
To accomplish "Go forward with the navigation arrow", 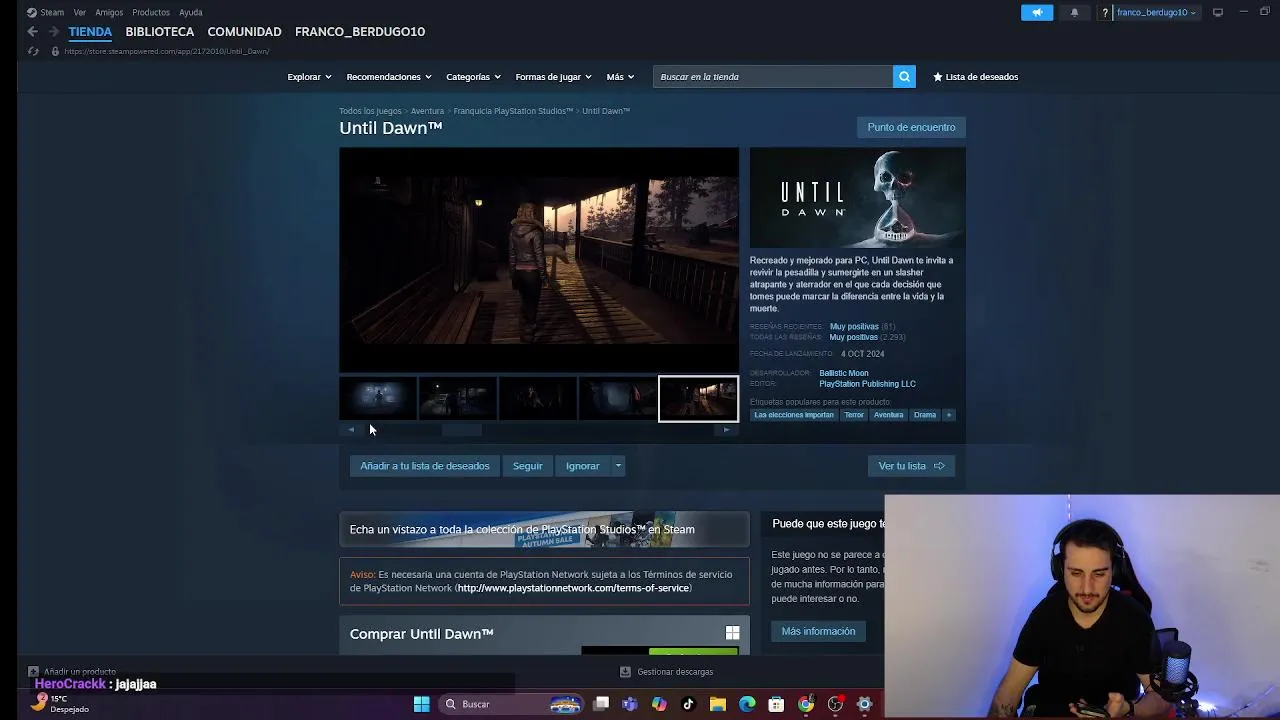I will tap(54, 32).
